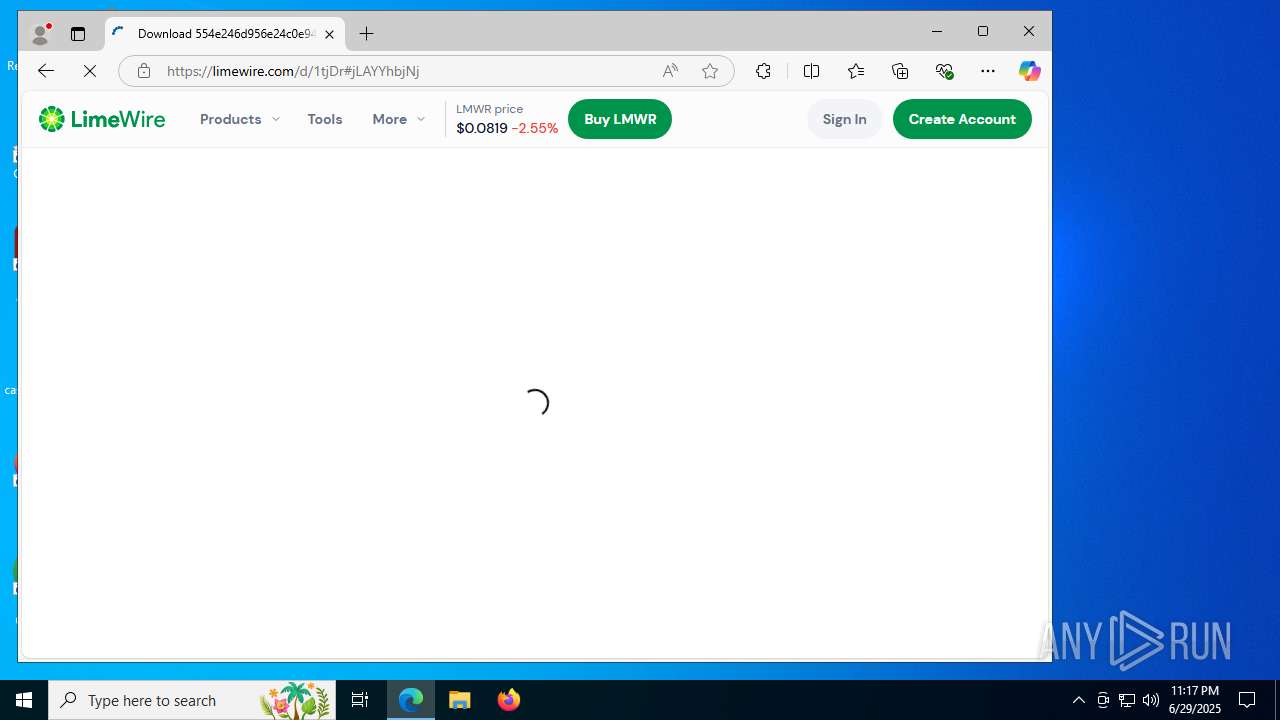This screenshot has height=720, width=1280.
Task: Select the Download tab title
Action: point(226,34)
